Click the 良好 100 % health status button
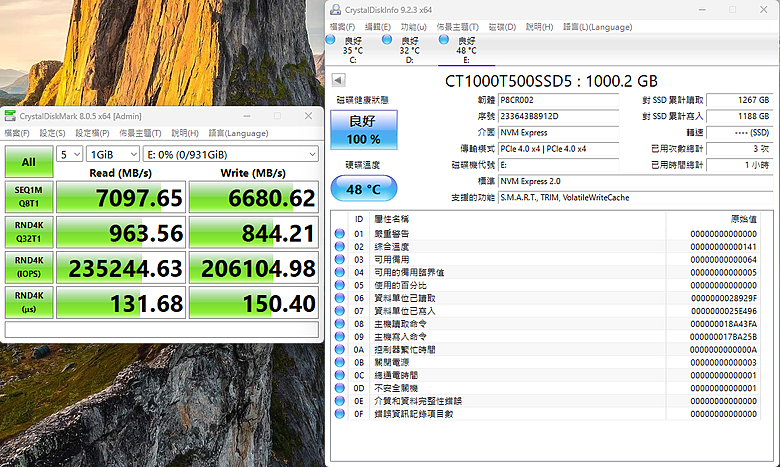This screenshot has height=467, width=780. point(364,130)
